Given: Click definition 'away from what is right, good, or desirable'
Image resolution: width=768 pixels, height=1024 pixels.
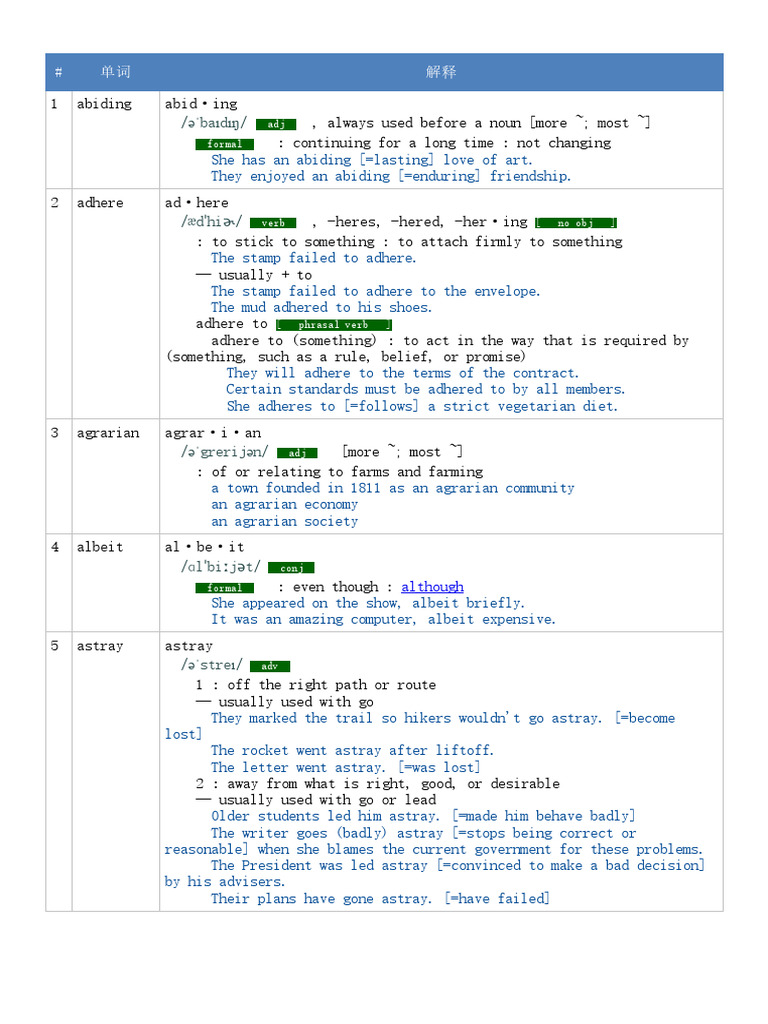Looking at the screenshot, I should 393,783.
